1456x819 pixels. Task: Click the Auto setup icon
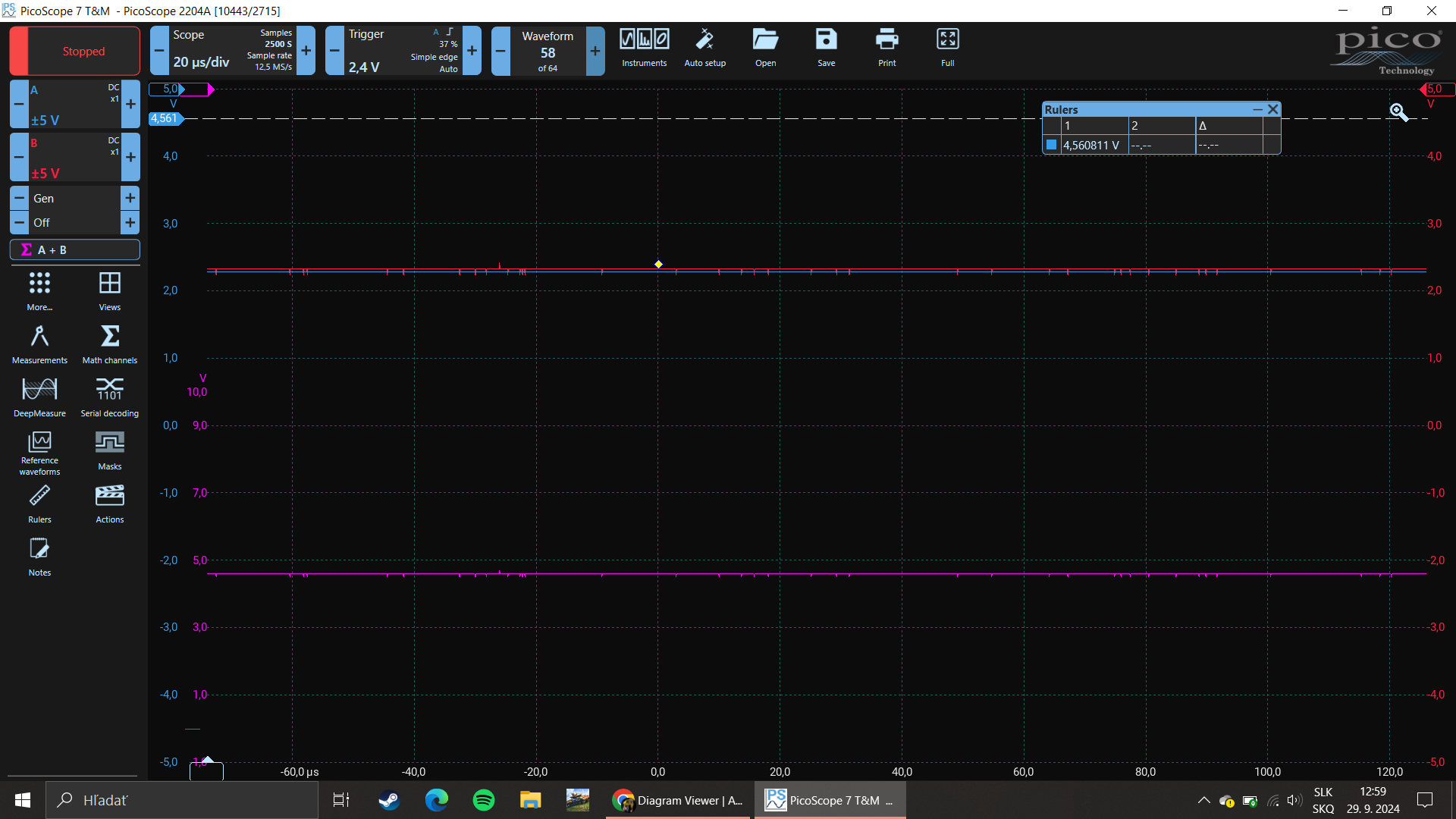[704, 49]
